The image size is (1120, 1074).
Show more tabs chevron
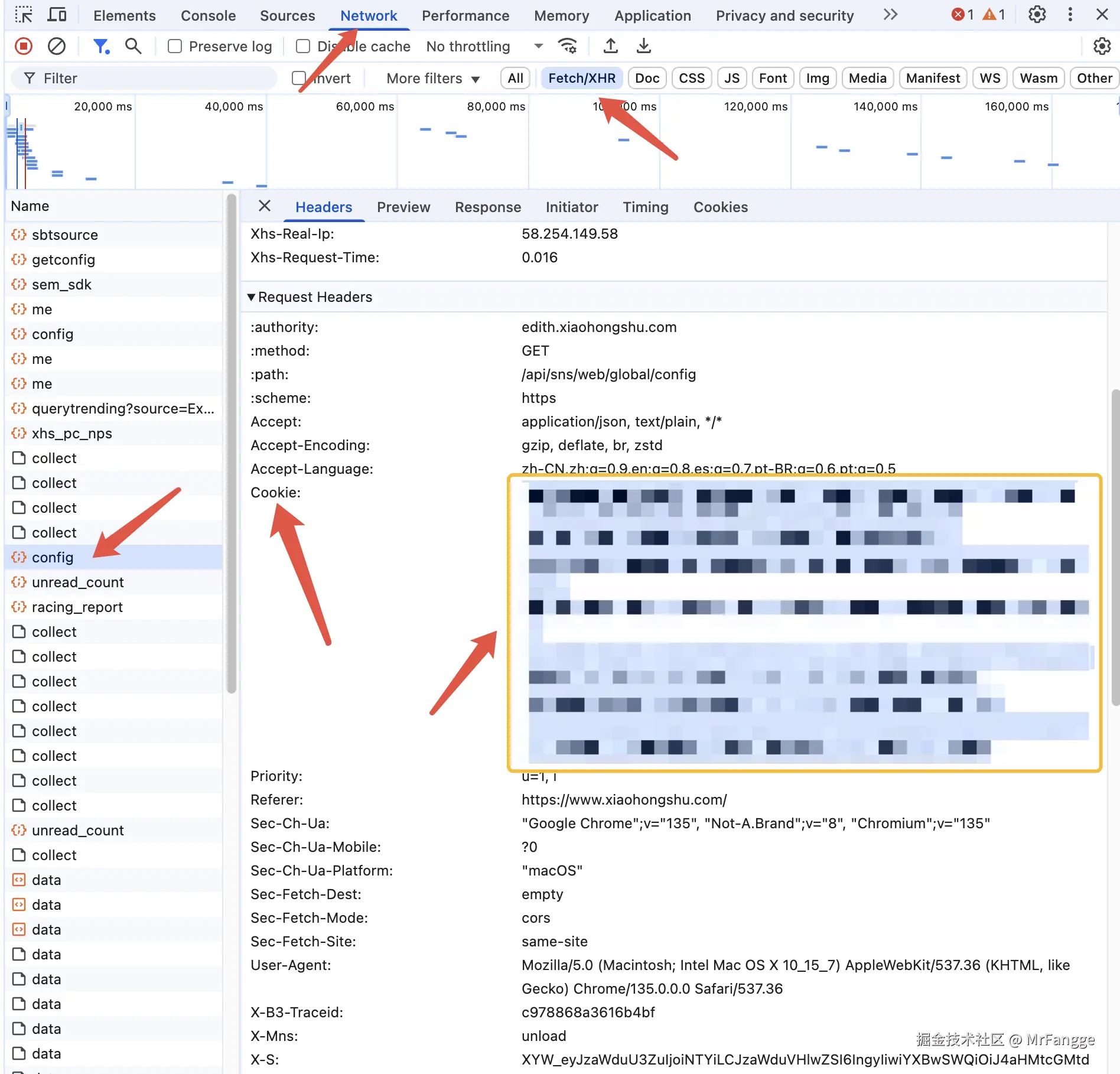point(891,15)
